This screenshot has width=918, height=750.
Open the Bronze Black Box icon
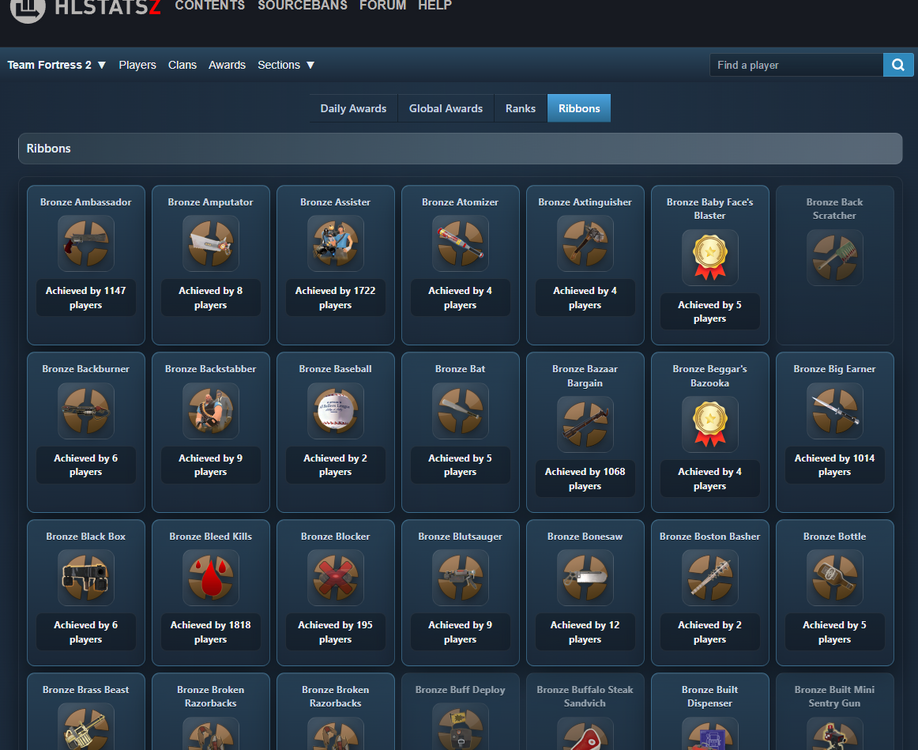coord(86,578)
